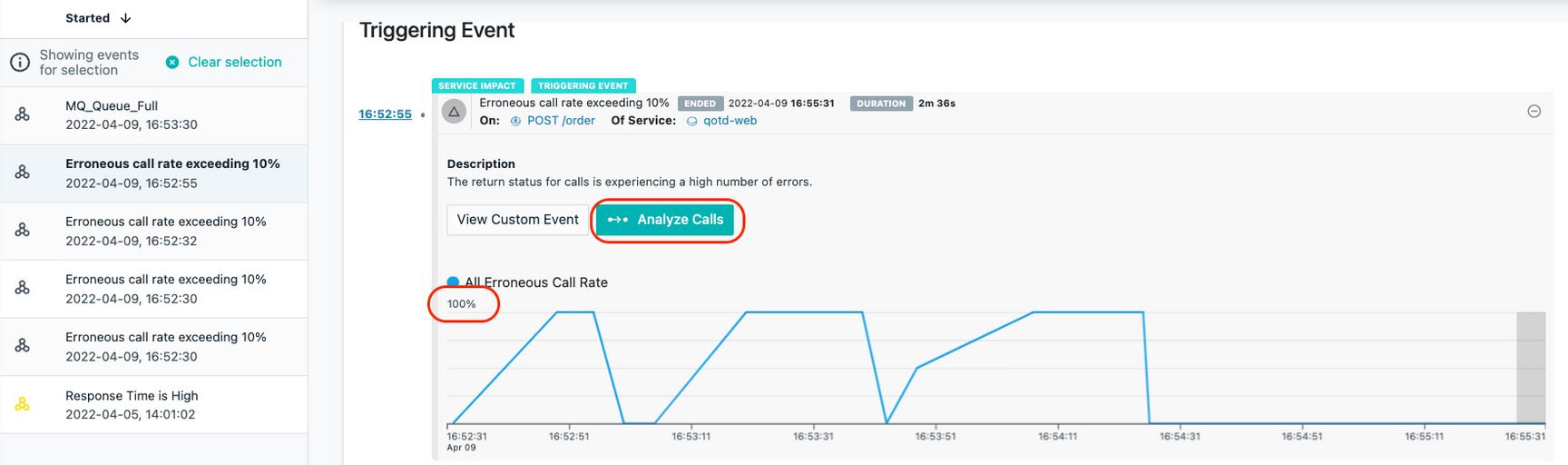Sort events by Started column arrow
This screenshot has height=465, width=1568.
(x=126, y=18)
